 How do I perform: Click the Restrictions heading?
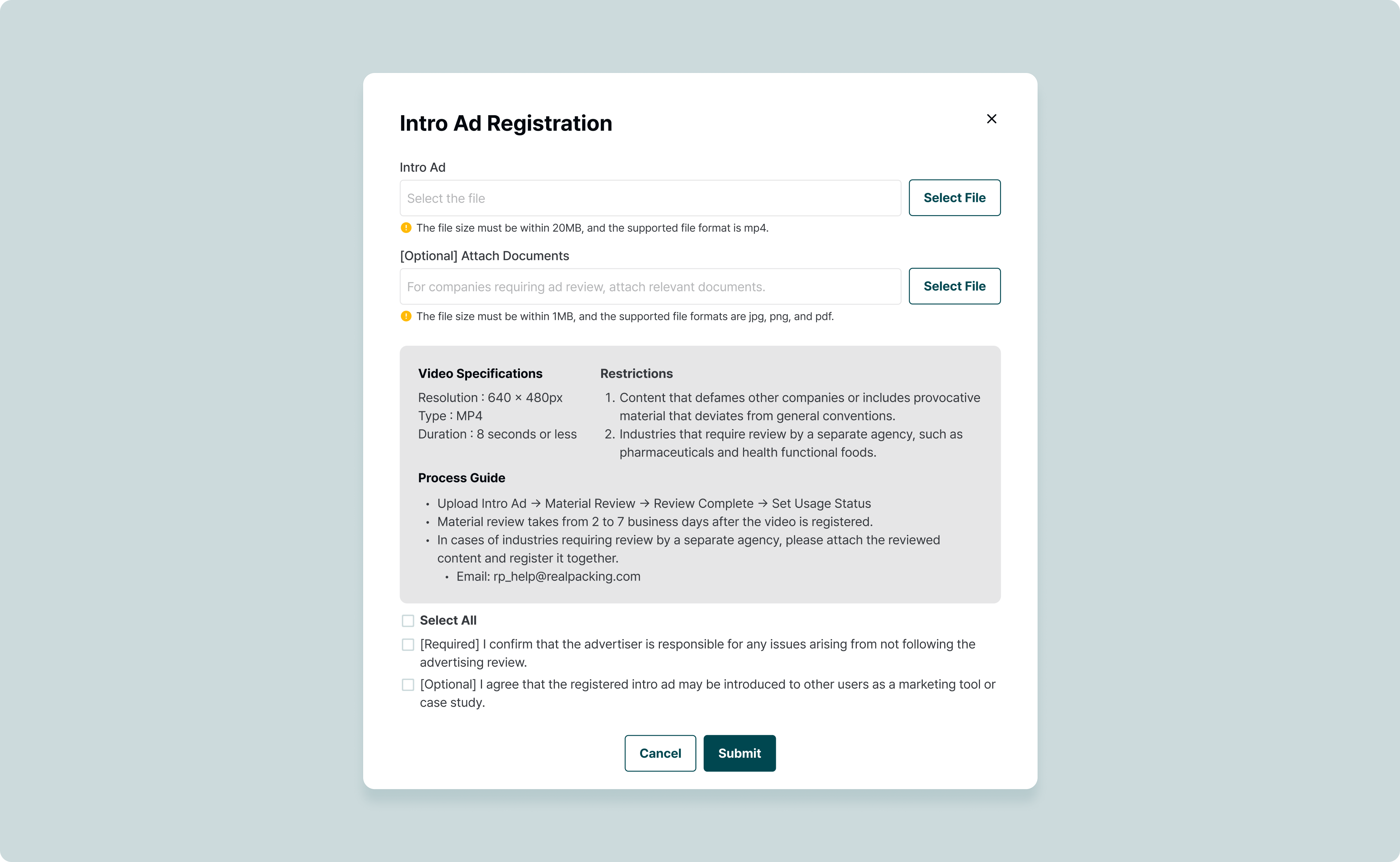636,373
